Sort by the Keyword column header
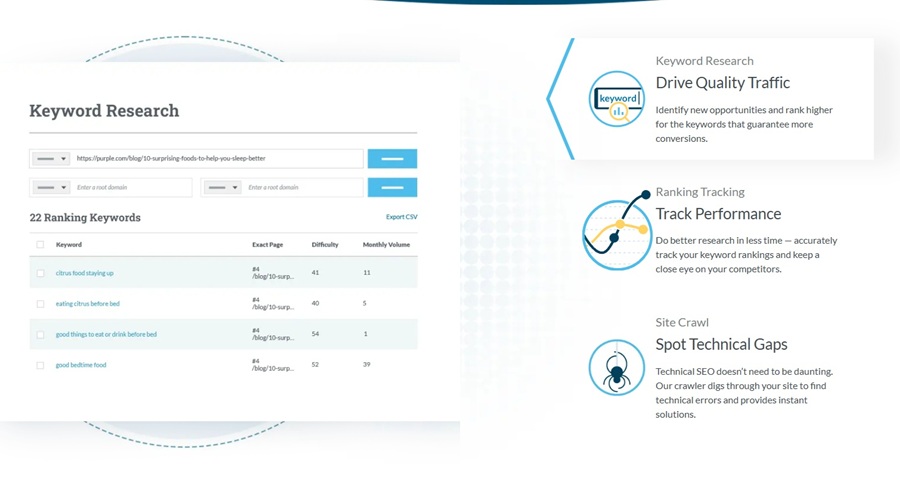 (x=69, y=245)
